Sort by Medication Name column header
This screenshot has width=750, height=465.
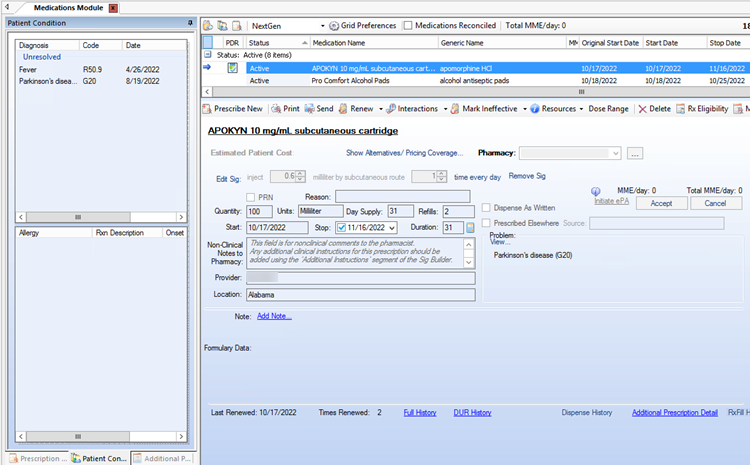374,43
